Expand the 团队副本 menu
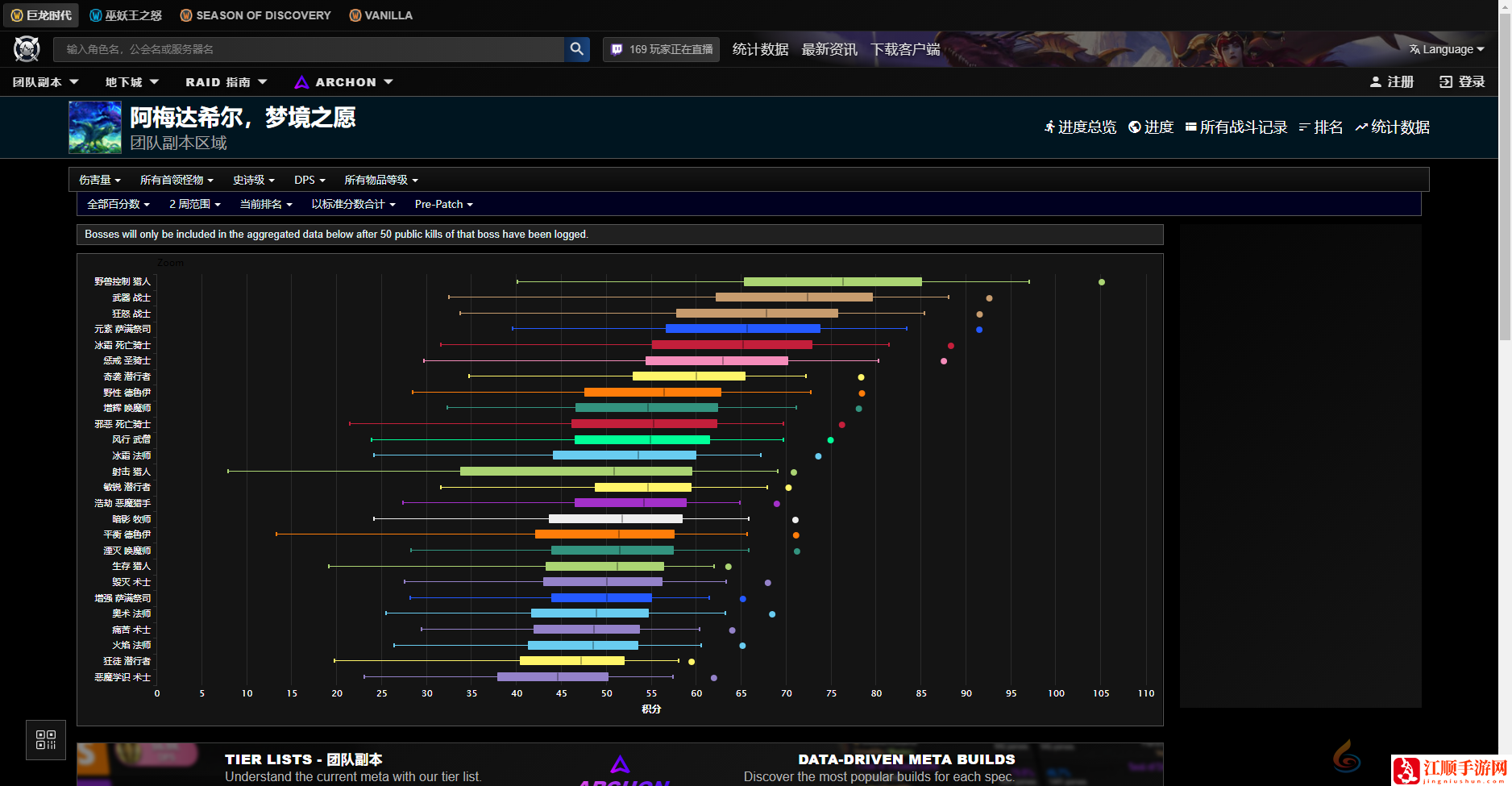Viewport: 1512px width, 786px height. tap(46, 82)
